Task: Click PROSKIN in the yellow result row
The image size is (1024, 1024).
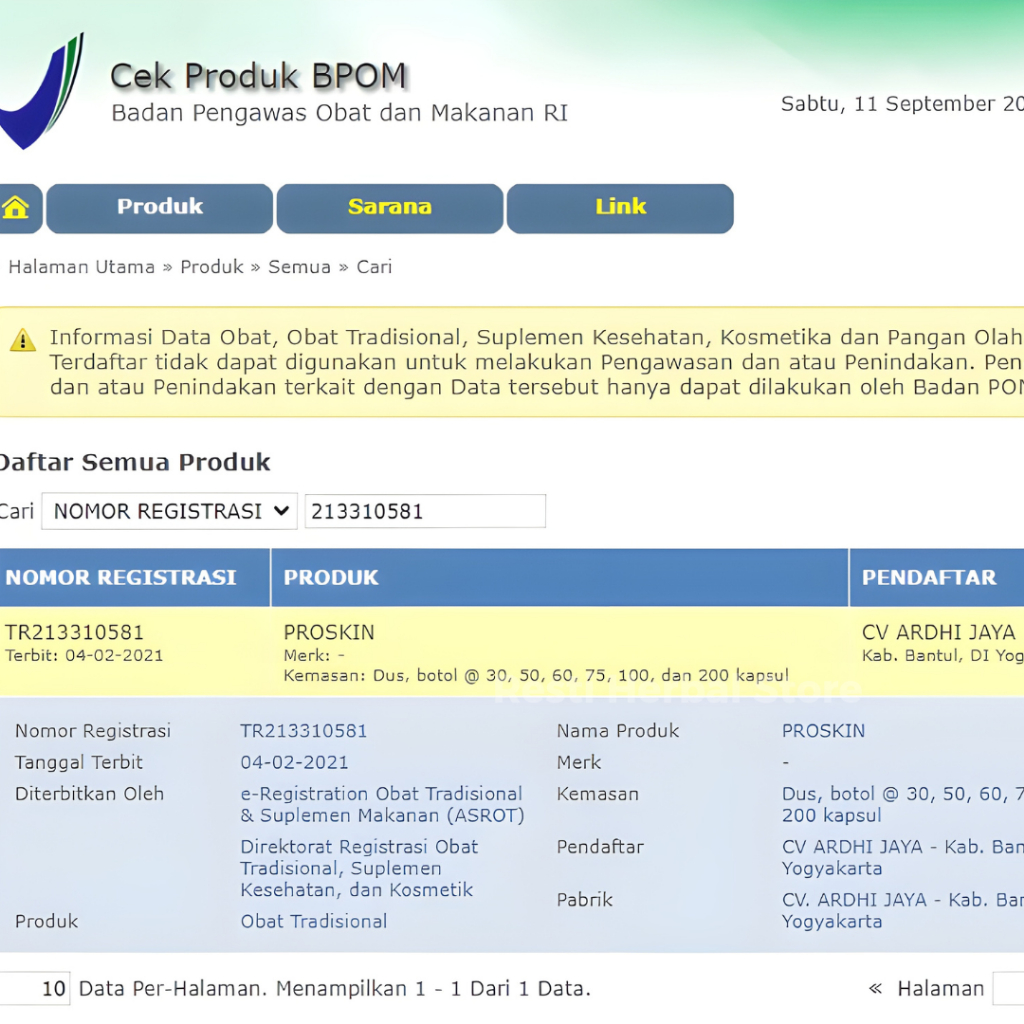Action: 329,632
